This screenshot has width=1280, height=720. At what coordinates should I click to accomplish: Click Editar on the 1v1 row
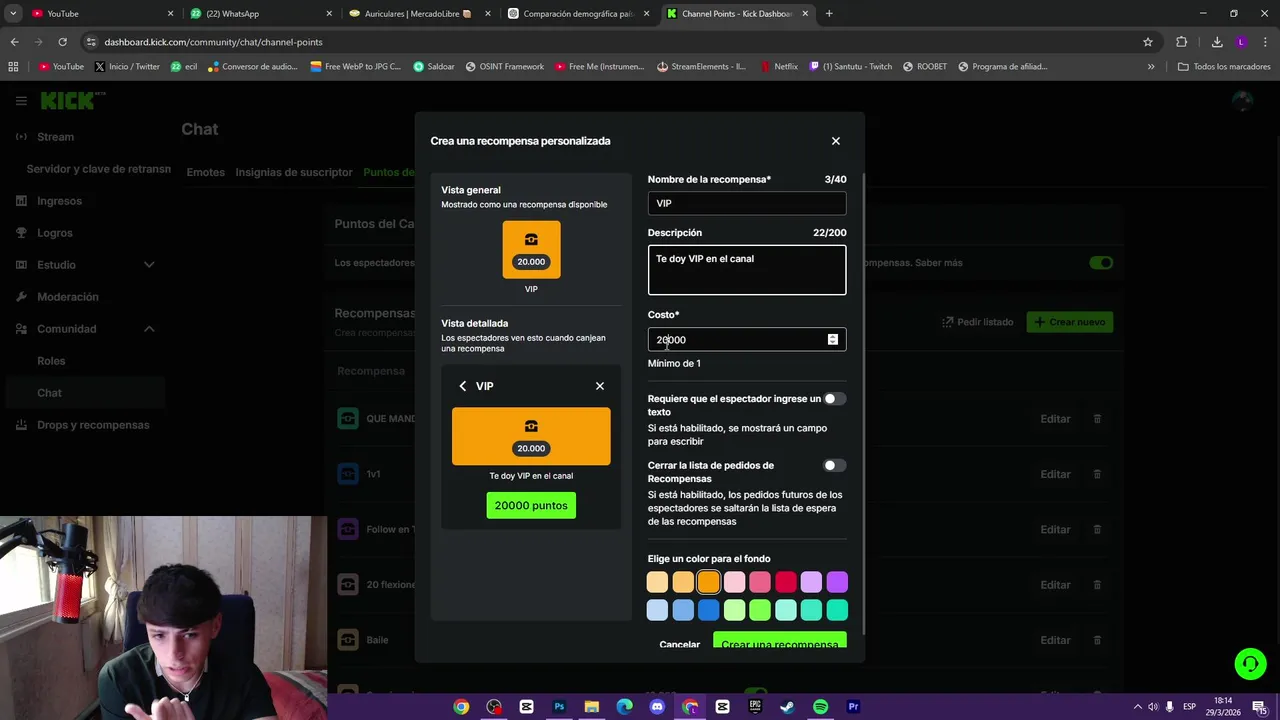tap(1055, 474)
